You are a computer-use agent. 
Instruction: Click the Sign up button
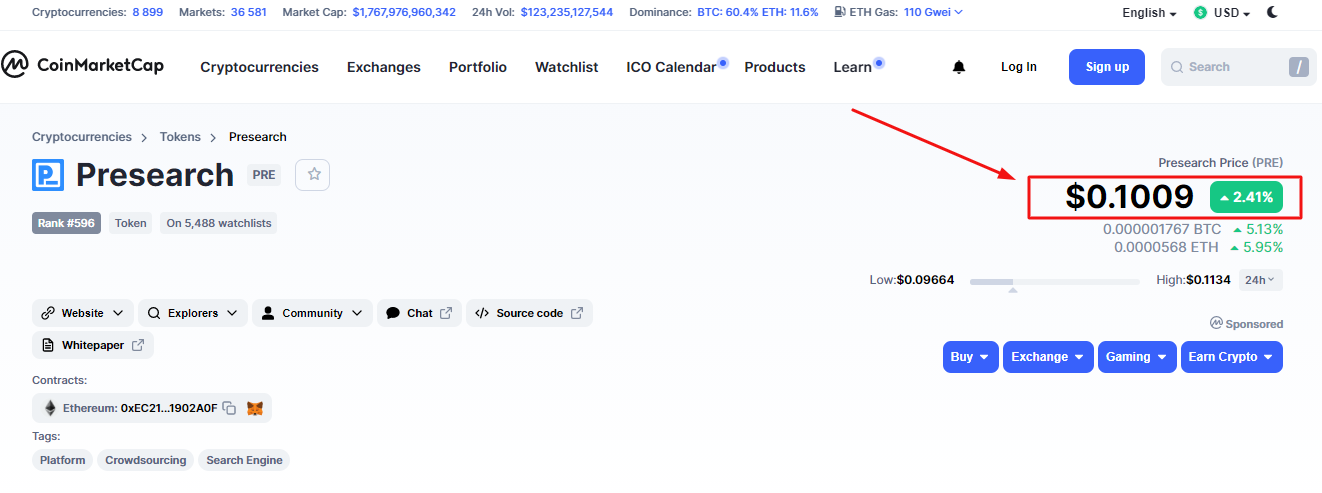point(1107,67)
